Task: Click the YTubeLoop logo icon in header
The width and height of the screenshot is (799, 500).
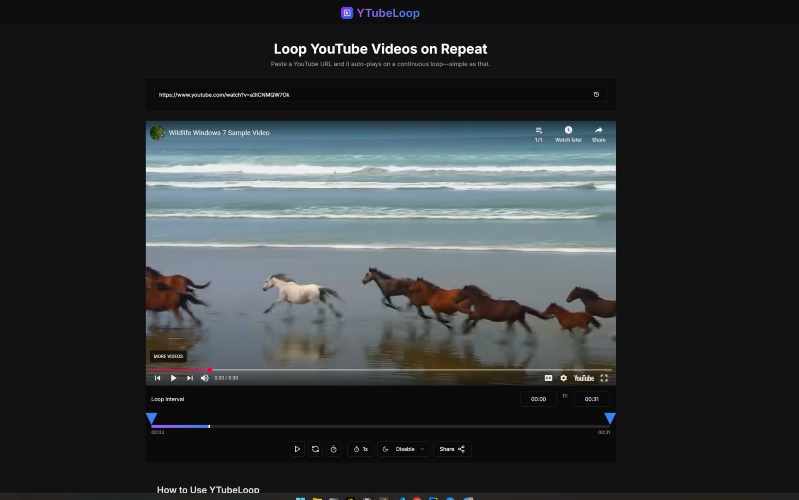Action: click(x=347, y=13)
